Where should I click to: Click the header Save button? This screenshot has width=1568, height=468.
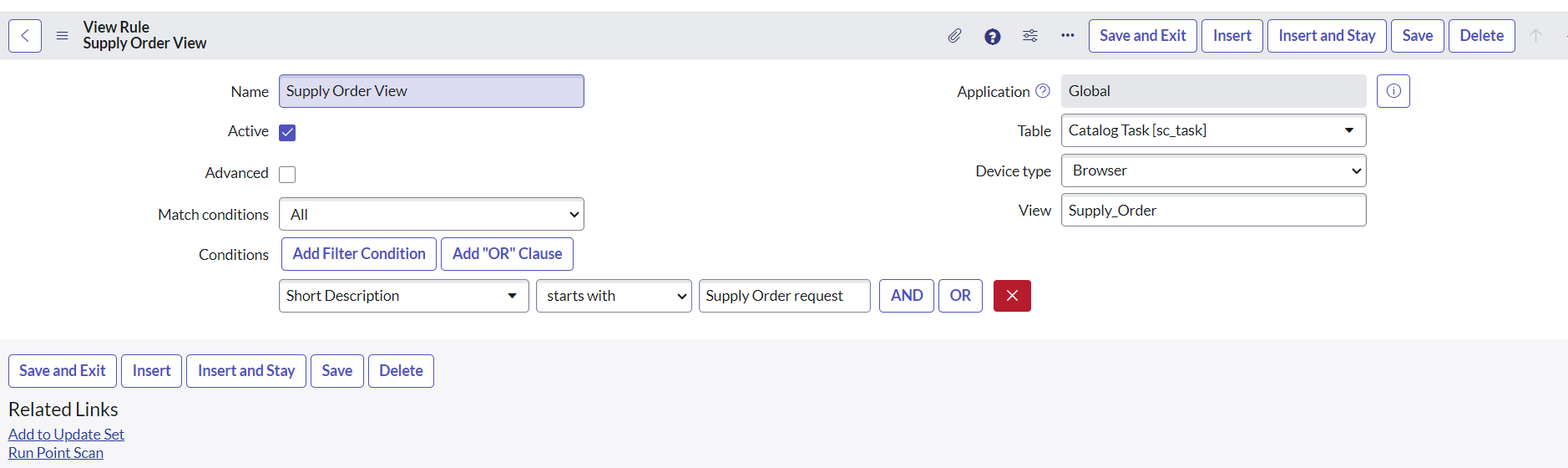[1418, 36]
